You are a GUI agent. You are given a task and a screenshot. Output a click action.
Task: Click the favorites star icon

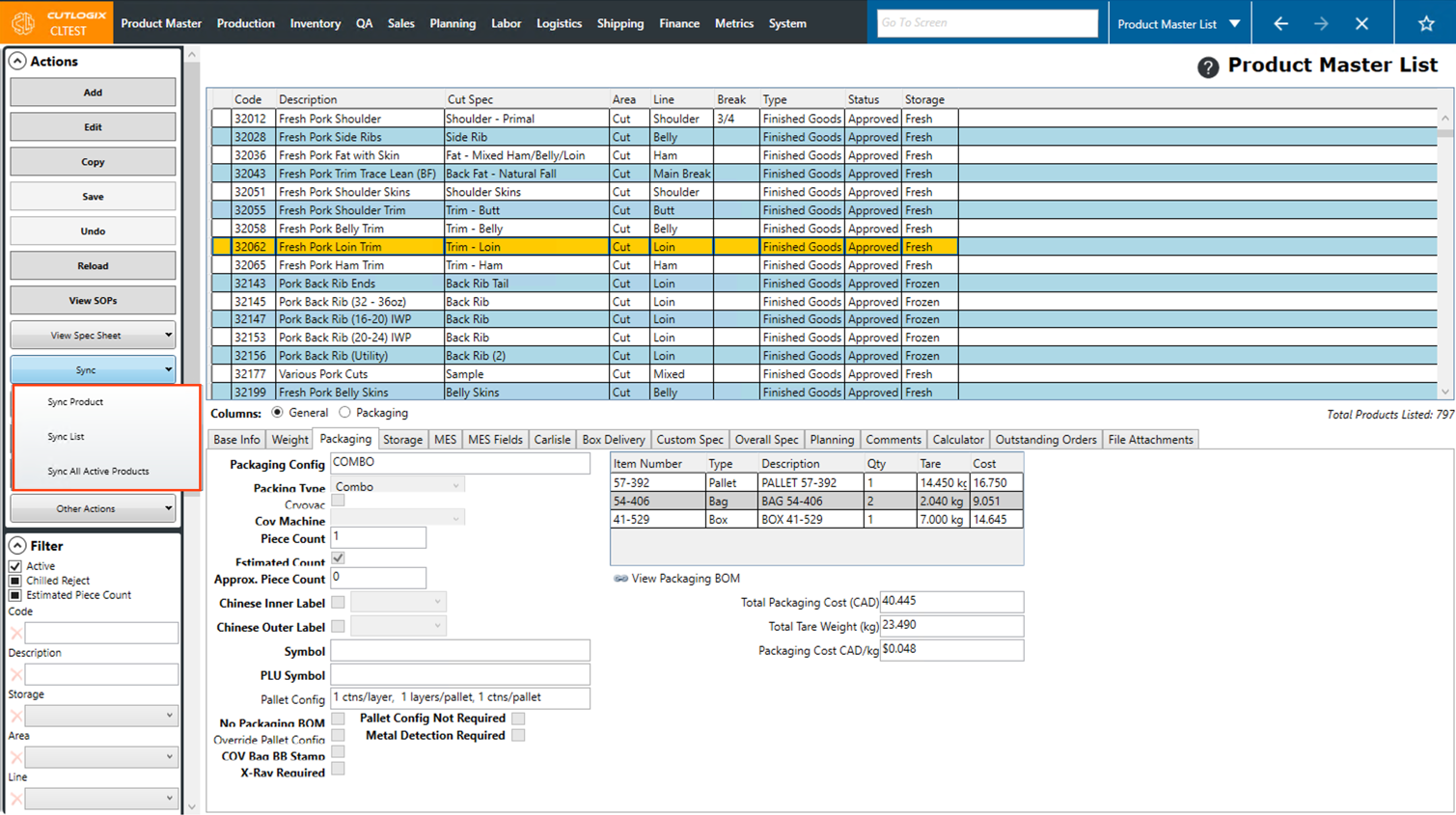pos(1425,23)
